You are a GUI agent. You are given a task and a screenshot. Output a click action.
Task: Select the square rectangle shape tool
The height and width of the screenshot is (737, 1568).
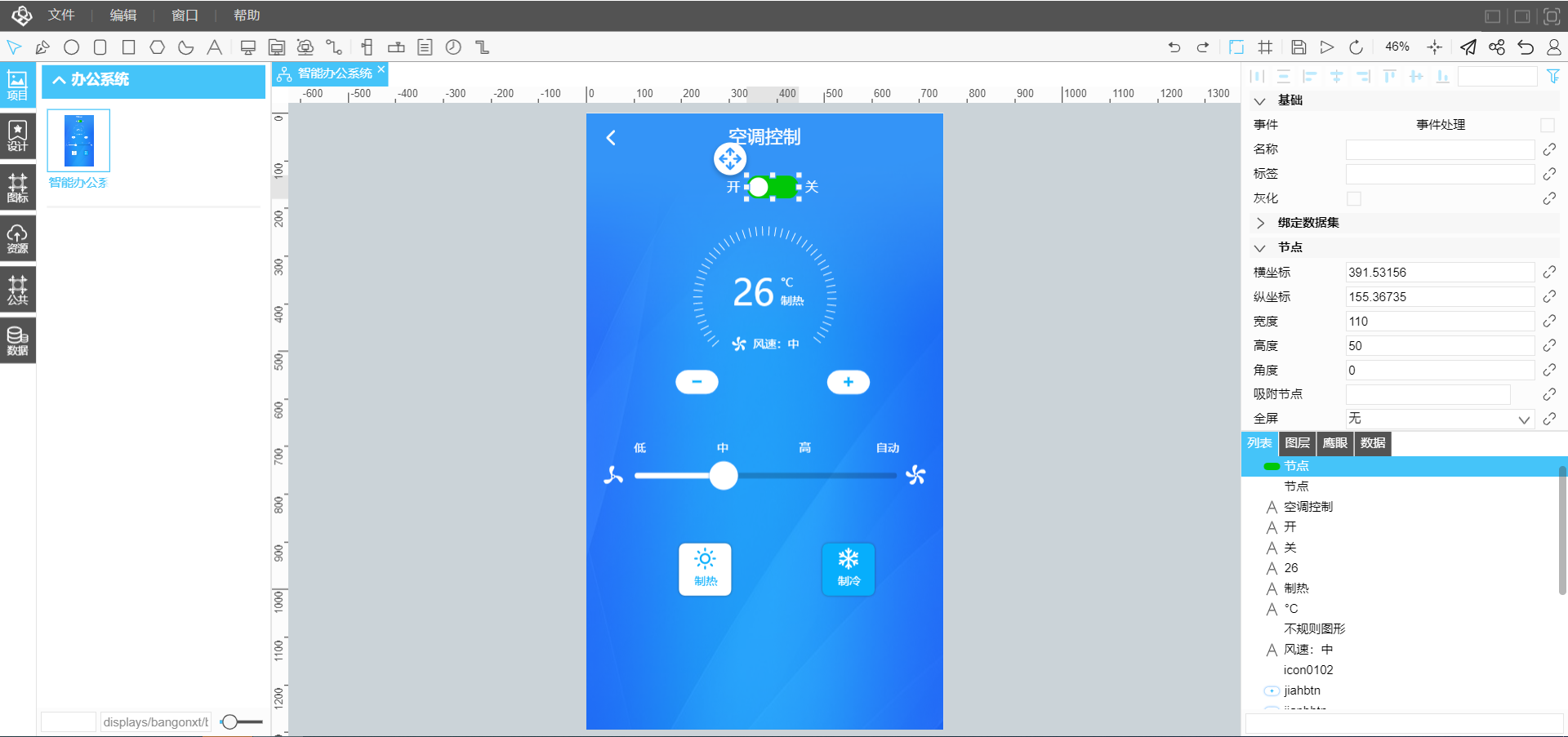[x=129, y=47]
